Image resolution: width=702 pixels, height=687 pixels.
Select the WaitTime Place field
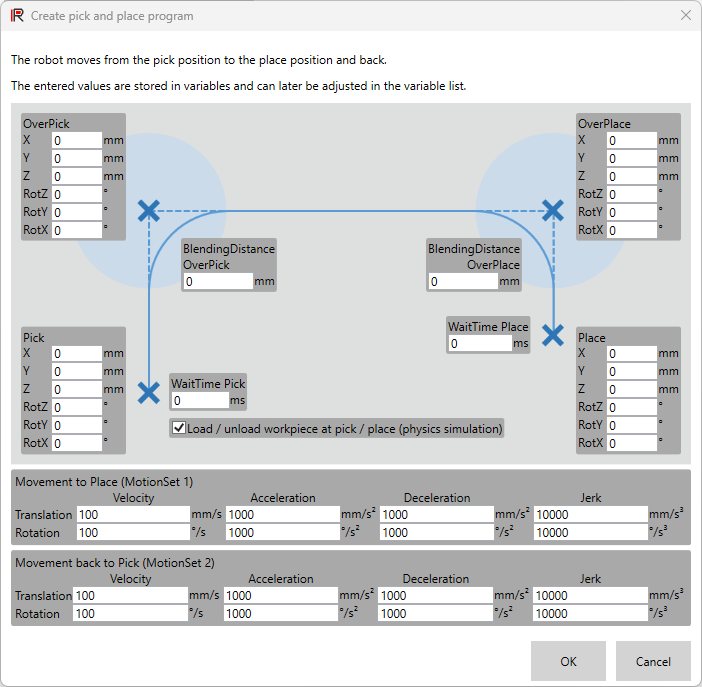click(x=479, y=343)
